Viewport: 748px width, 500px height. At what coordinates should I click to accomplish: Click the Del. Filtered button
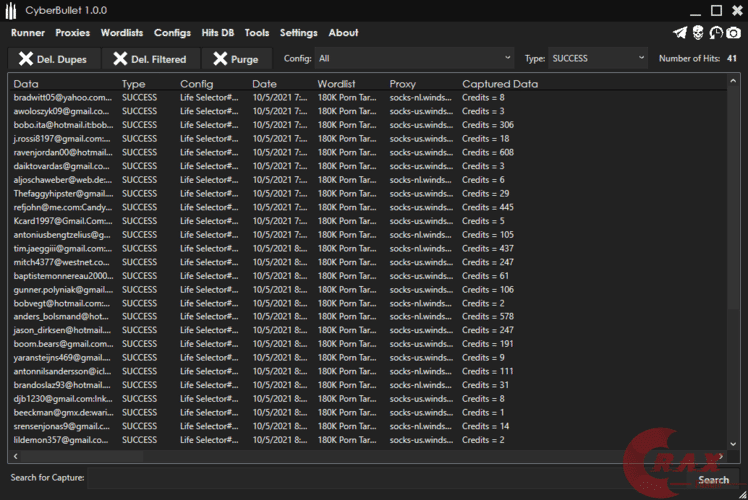tap(150, 59)
